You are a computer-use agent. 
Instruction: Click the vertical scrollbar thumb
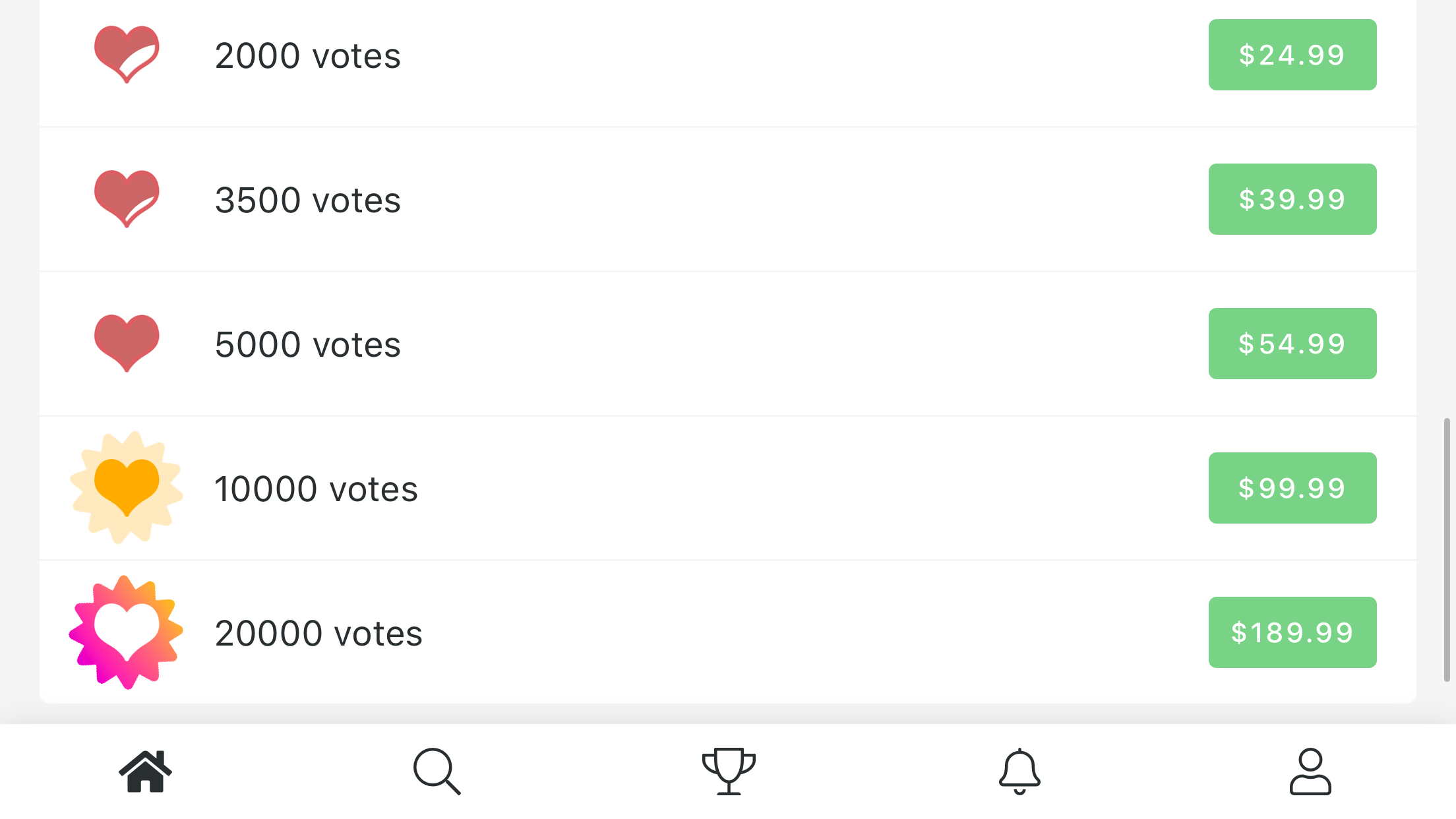[x=1446, y=549]
